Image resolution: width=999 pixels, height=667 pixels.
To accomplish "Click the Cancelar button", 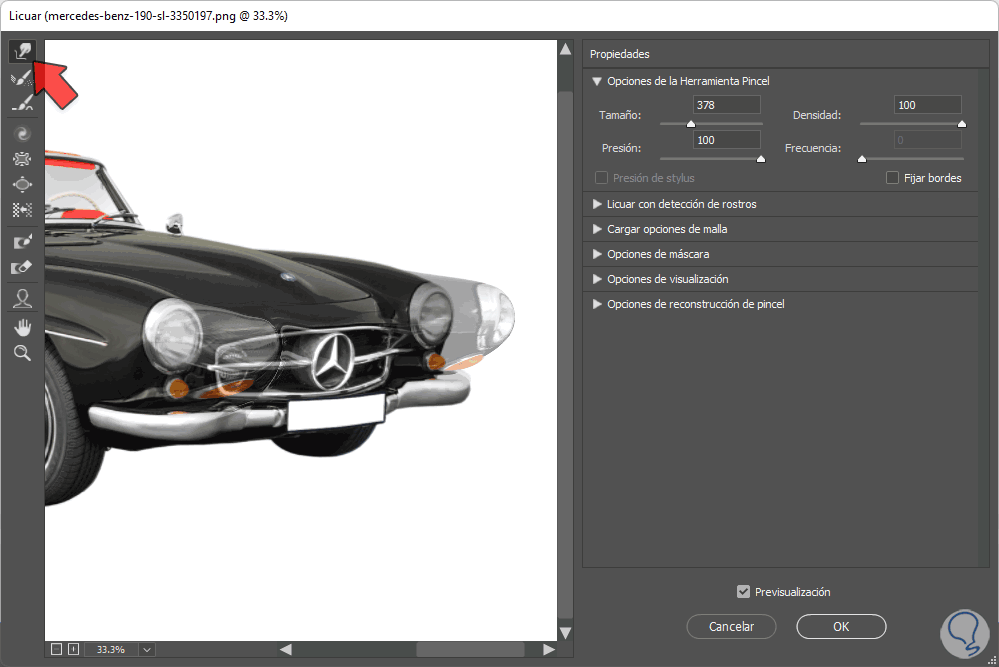I will tap(731, 626).
